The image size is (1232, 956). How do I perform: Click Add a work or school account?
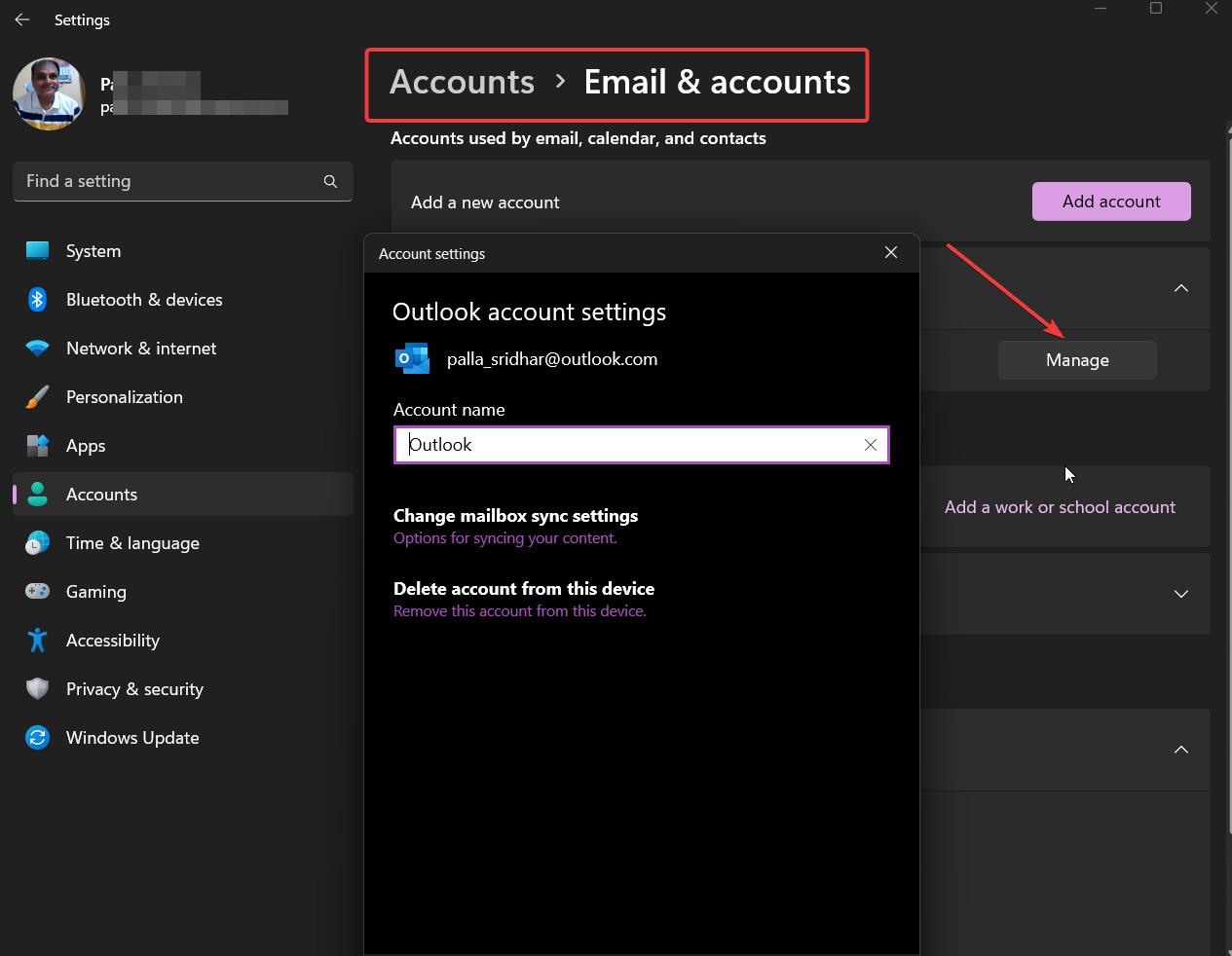(x=1060, y=507)
